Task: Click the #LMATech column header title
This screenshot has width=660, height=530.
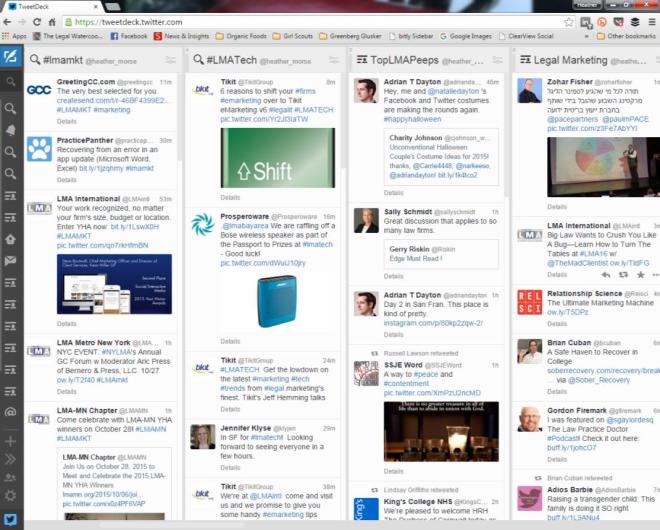Action: 232,60
